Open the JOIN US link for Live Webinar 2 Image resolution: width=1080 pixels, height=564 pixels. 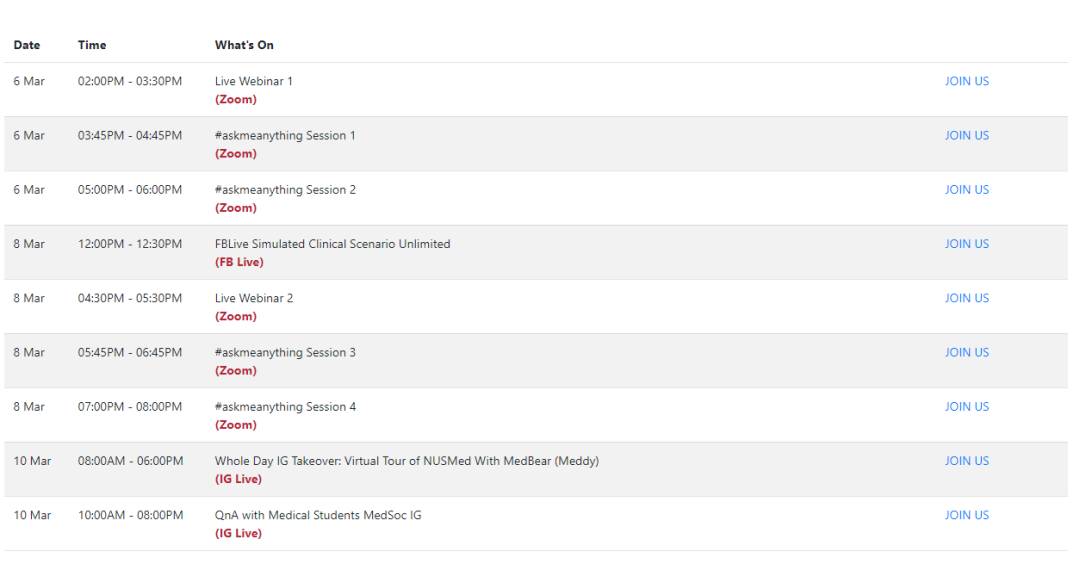(966, 298)
